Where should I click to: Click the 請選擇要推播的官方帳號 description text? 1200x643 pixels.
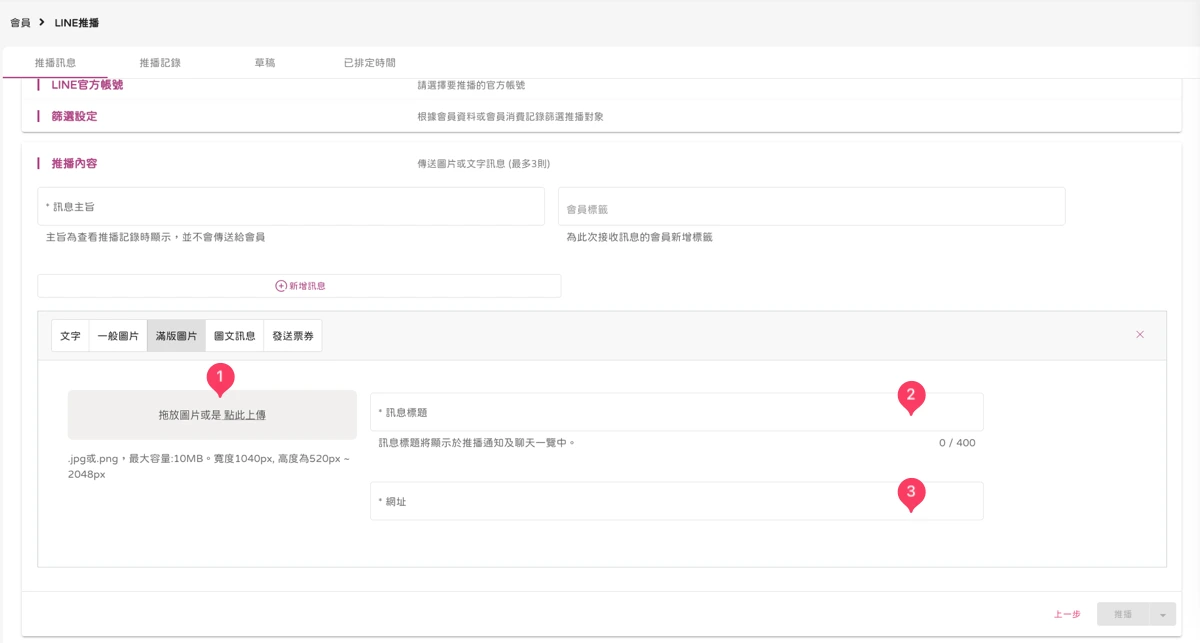click(471, 86)
